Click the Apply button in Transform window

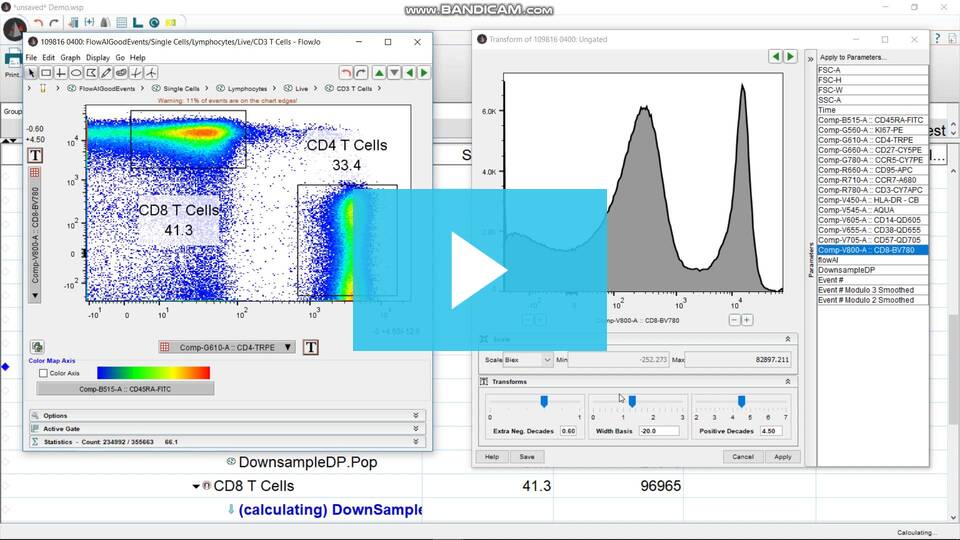(782, 457)
